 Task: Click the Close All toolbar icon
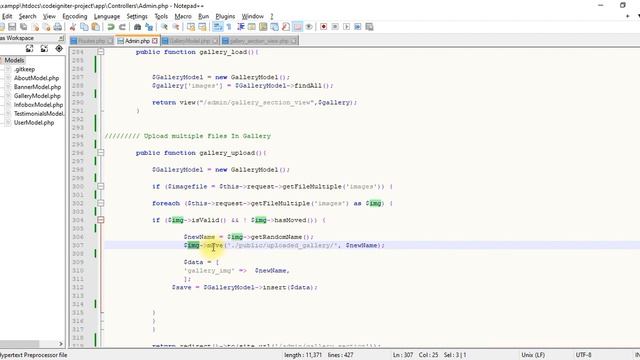point(47,27)
